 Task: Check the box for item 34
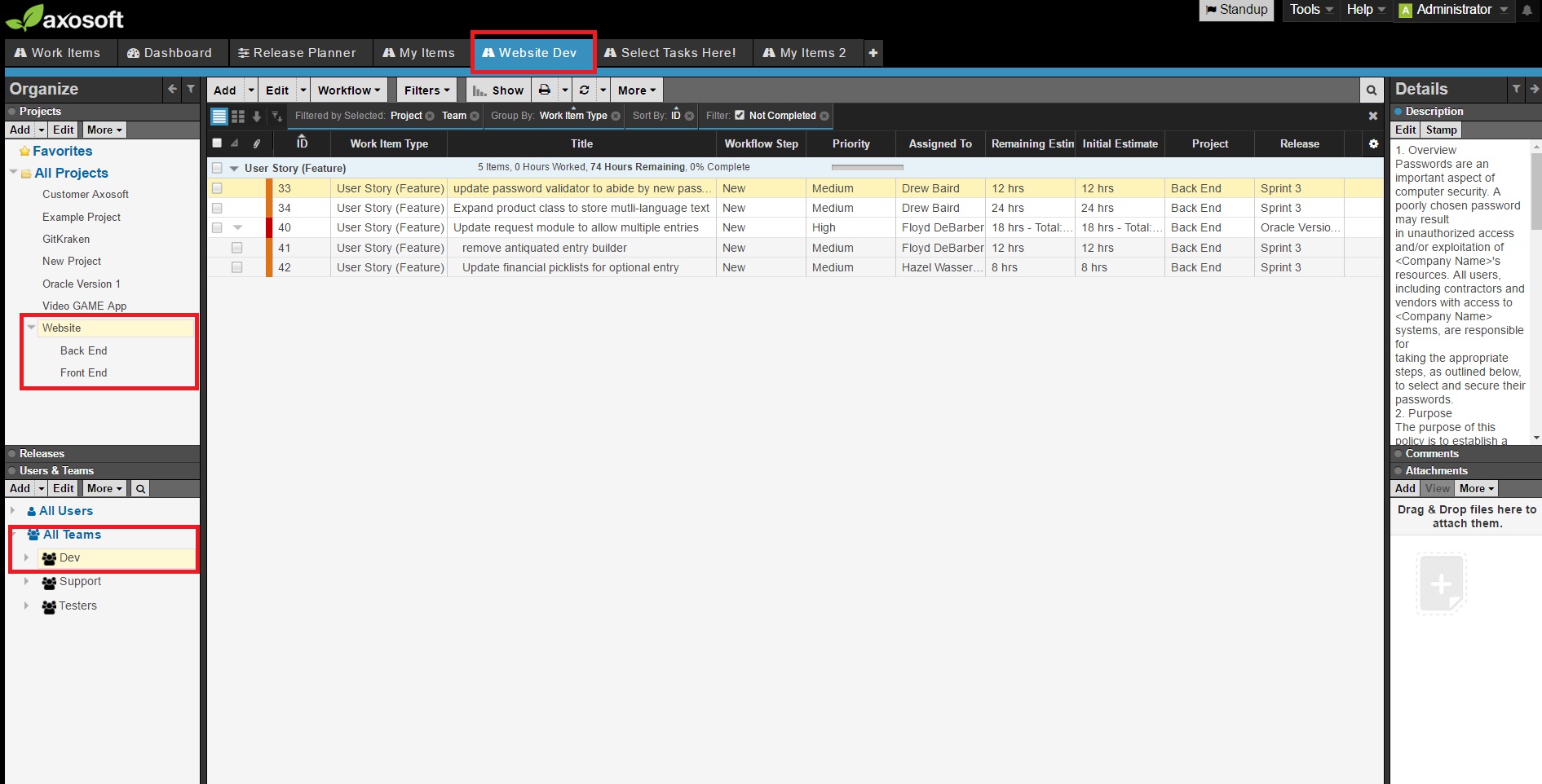coord(217,208)
